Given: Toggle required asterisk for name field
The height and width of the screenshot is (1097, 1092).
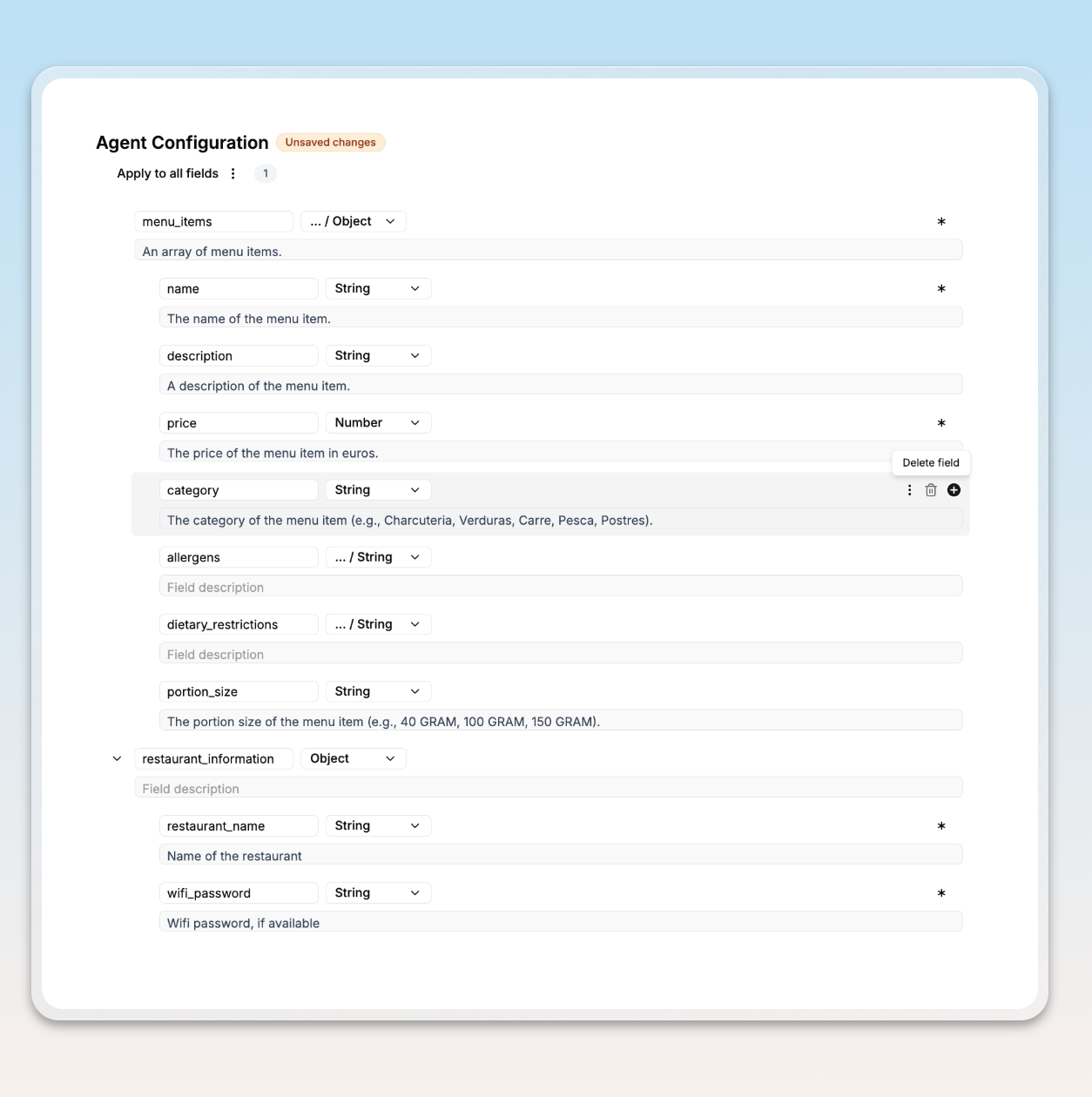Looking at the screenshot, I should point(941,289).
